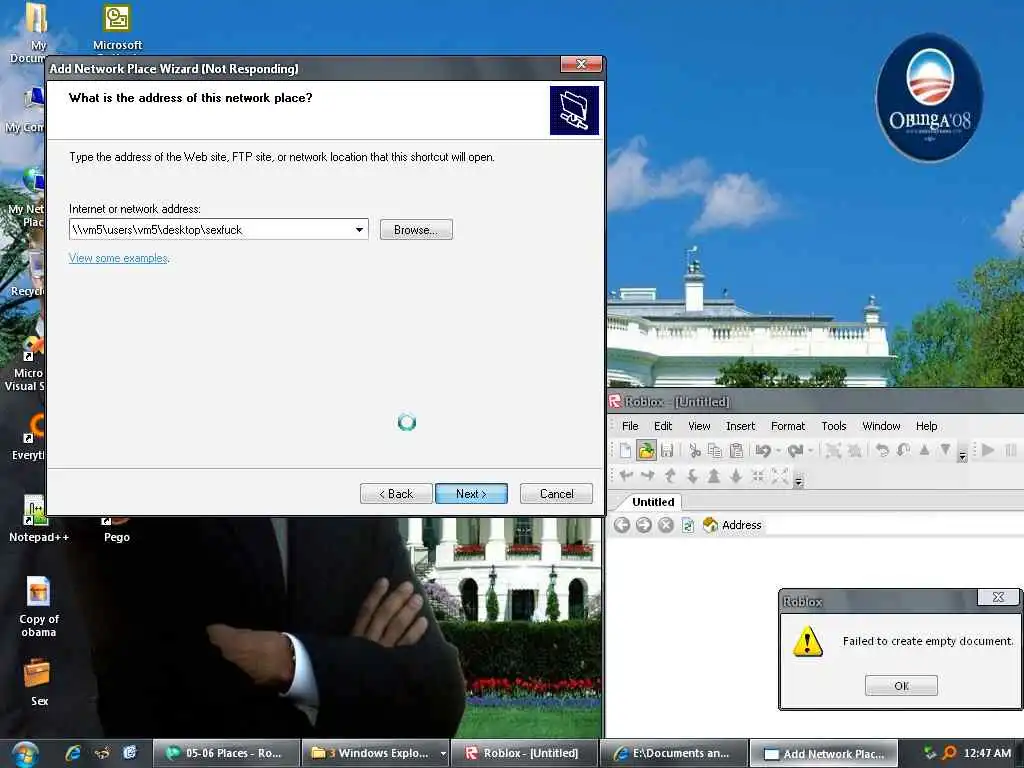
Task: Click browser Forward icon in Roblox
Action: (x=644, y=525)
